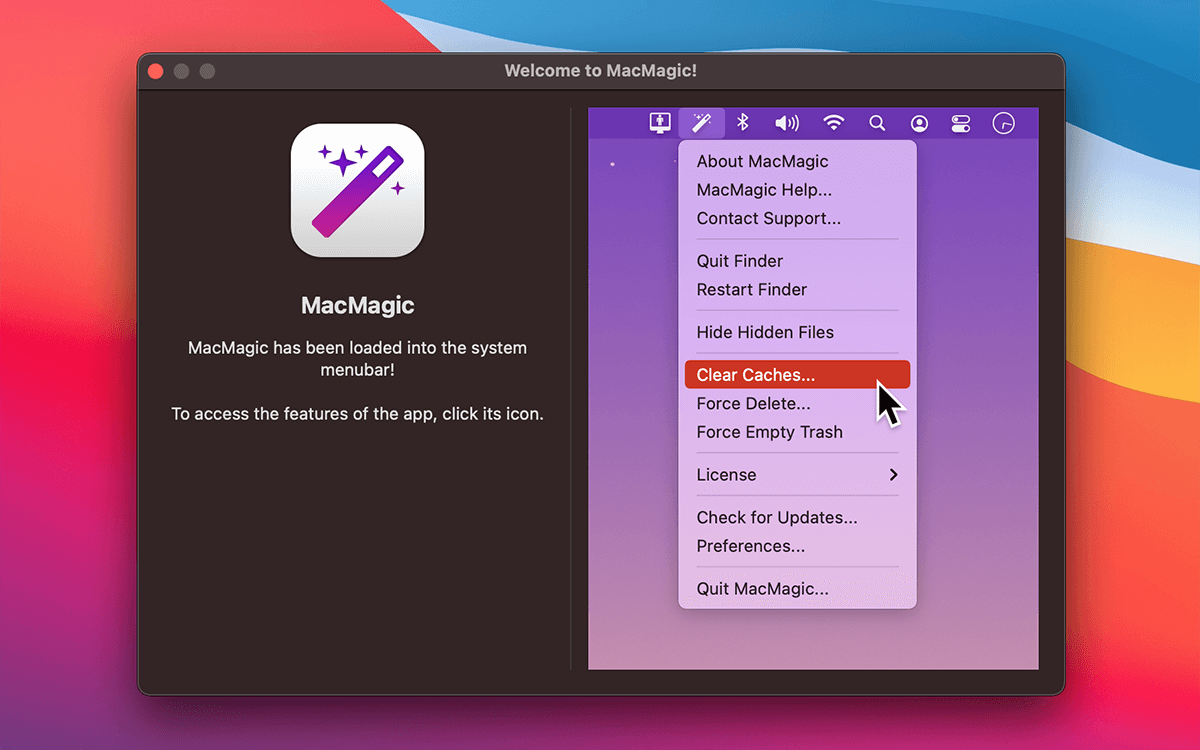1200x750 pixels.
Task: Click the "MacMagic" heading text
Action: (358, 305)
